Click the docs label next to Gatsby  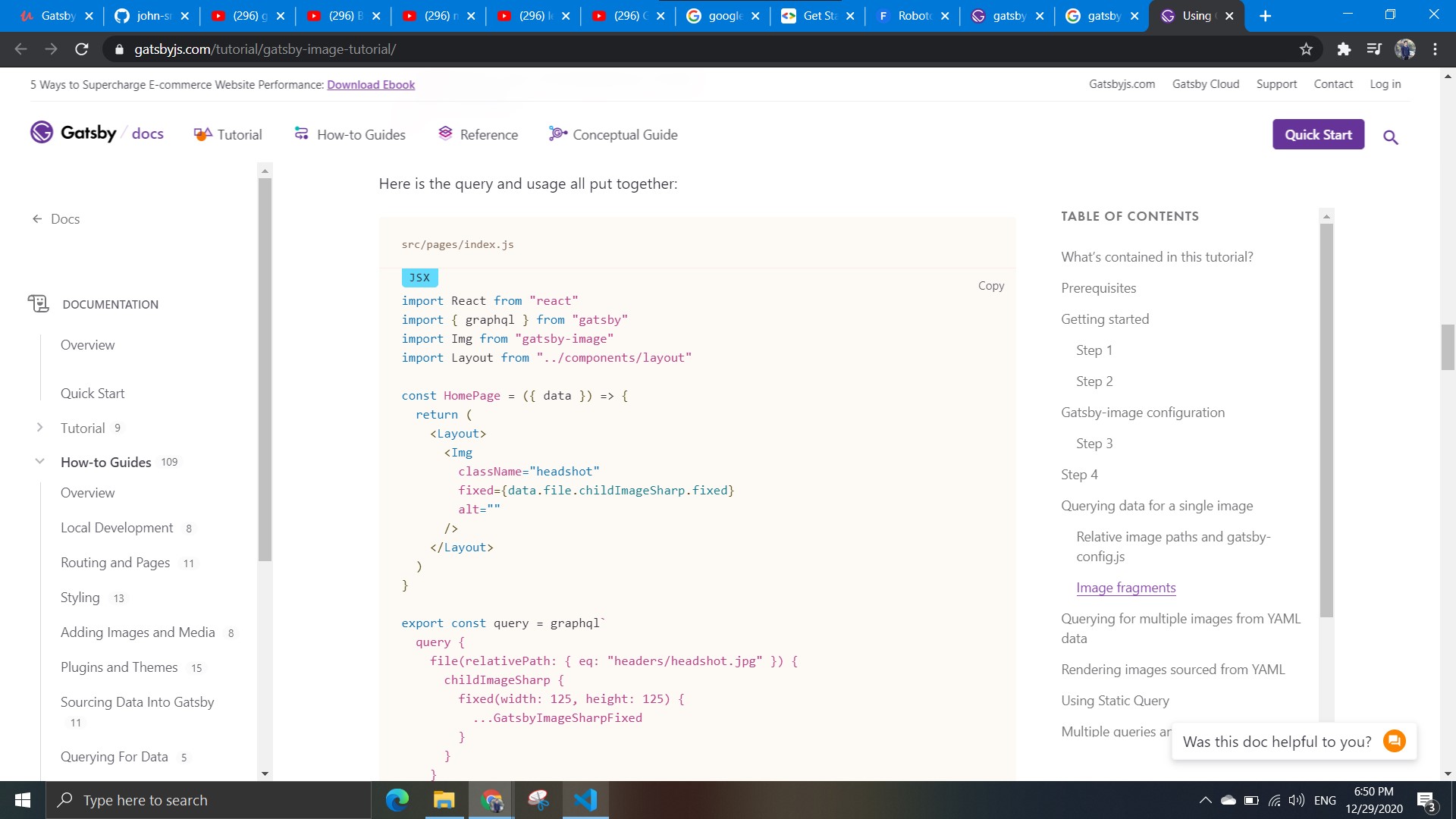[x=147, y=134]
